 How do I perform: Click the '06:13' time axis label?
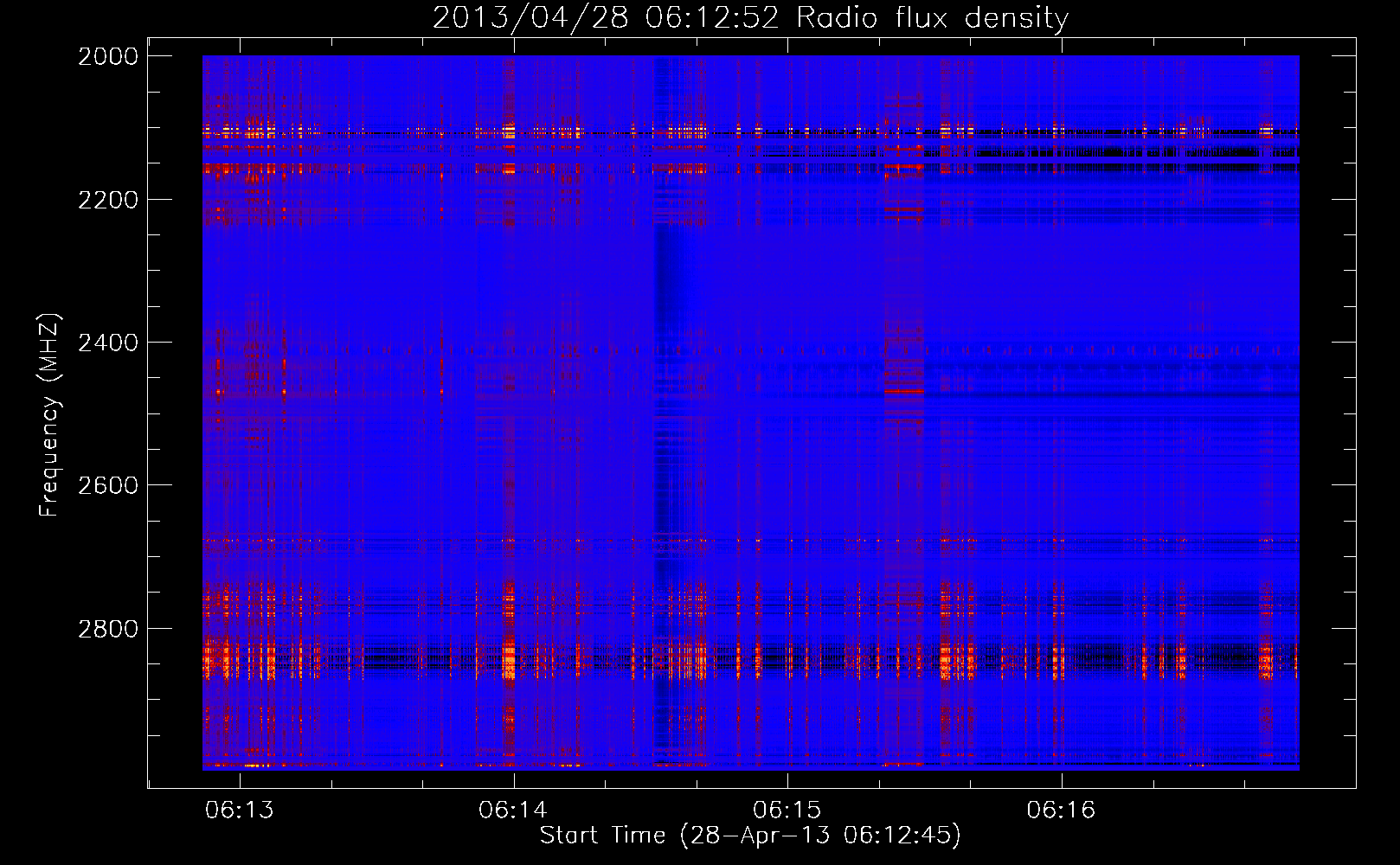(x=240, y=810)
